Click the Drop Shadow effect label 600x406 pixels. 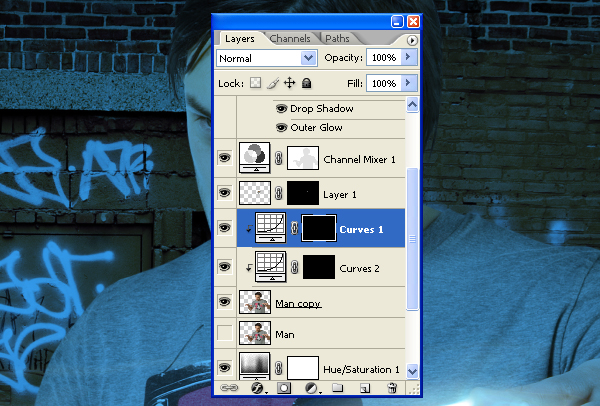pyautogui.click(x=321, y=109)
